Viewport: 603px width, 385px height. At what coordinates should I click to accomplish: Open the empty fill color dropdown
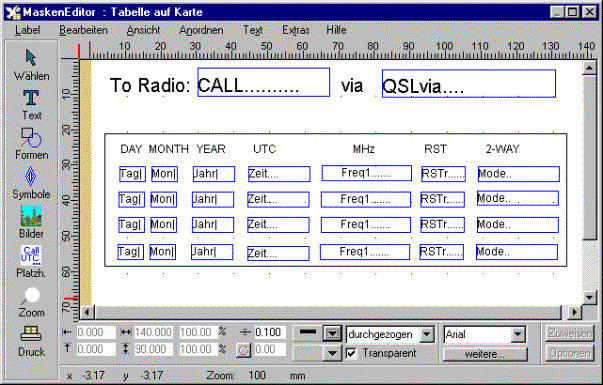[x=332, y=352]
